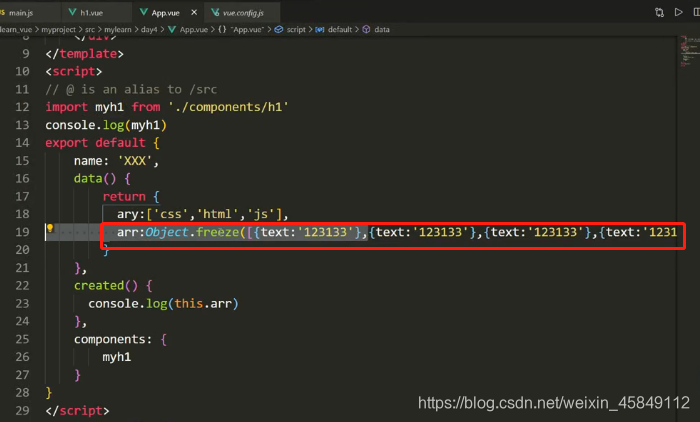The width and height of the screenshot is (700, 422).
Task: Click the yellow lightbulb on line 19
Action: coord(50,229)
